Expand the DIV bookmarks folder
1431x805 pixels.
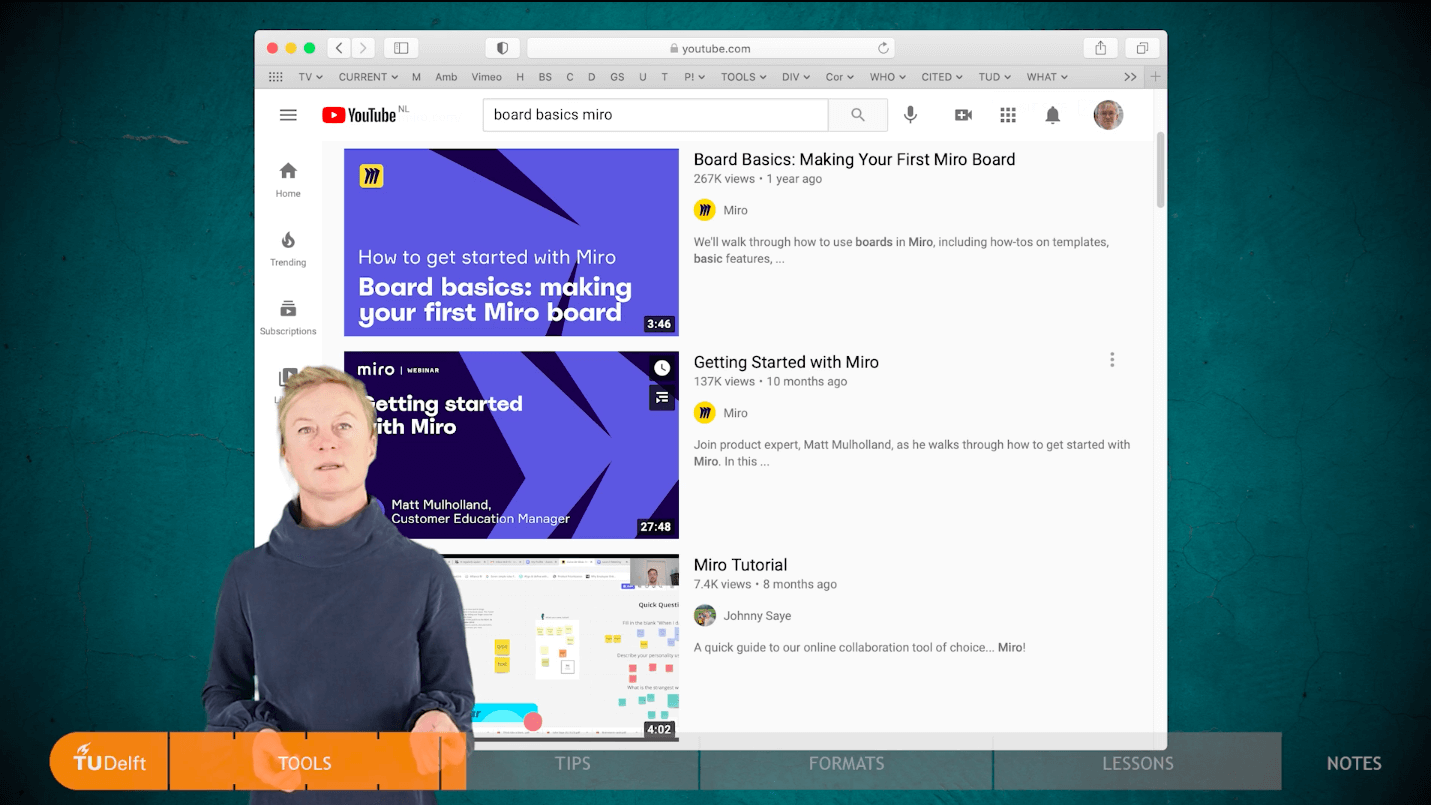tap(796, 77)
